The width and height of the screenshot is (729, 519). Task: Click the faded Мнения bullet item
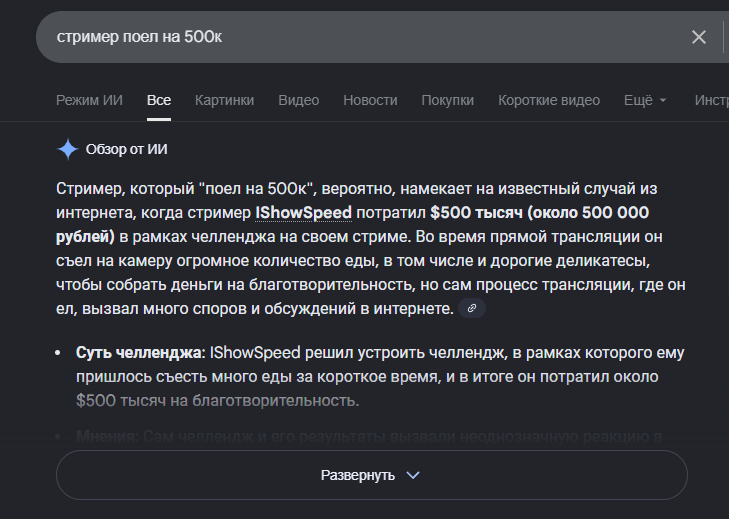click(x=108, y=436)
